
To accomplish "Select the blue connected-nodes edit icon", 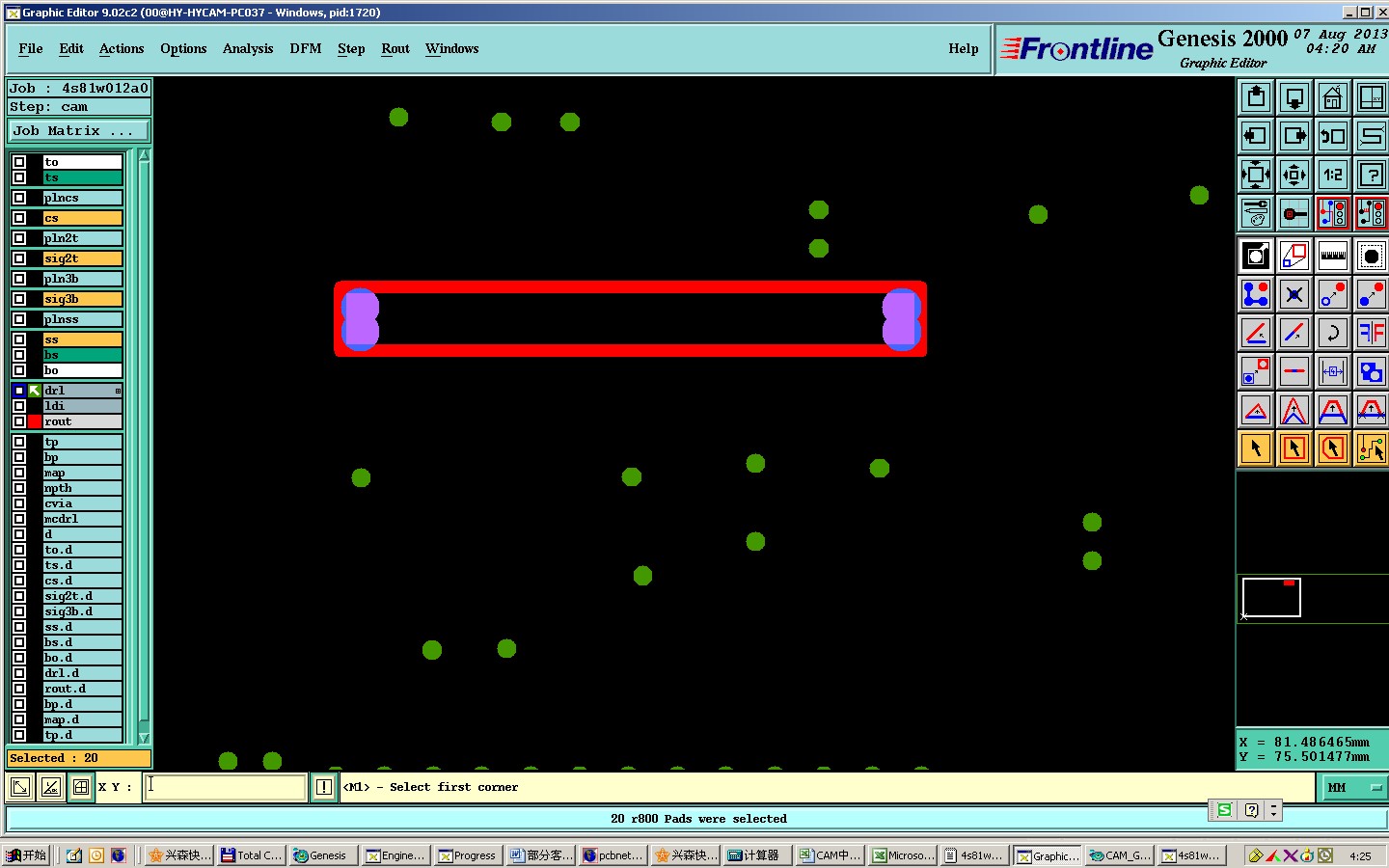I will pos(1256,294).
